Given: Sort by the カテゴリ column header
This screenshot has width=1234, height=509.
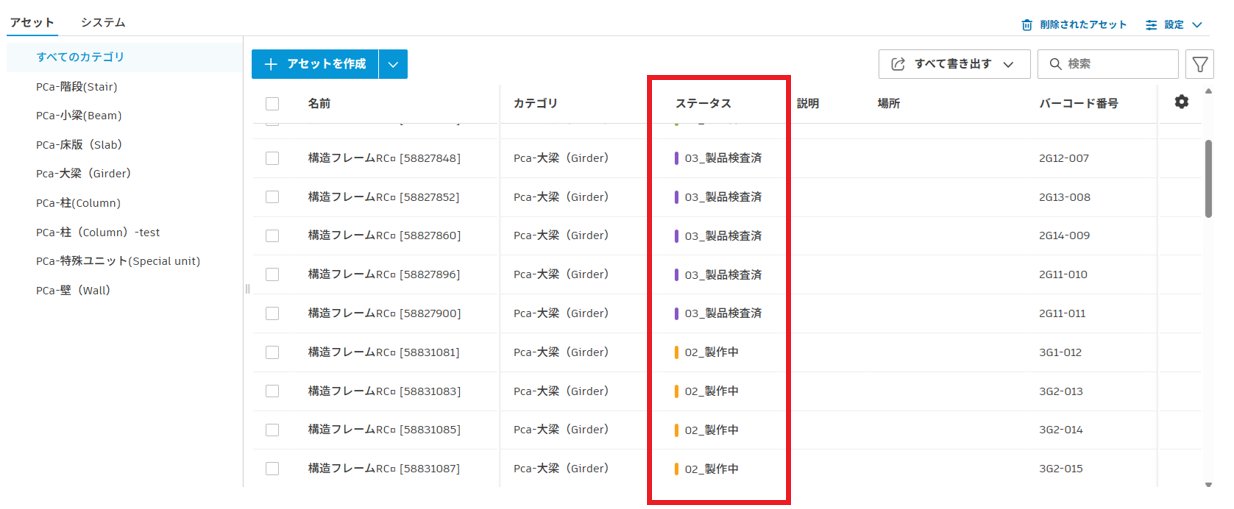Looking at the screenshot, I should [x=535, y=103].
